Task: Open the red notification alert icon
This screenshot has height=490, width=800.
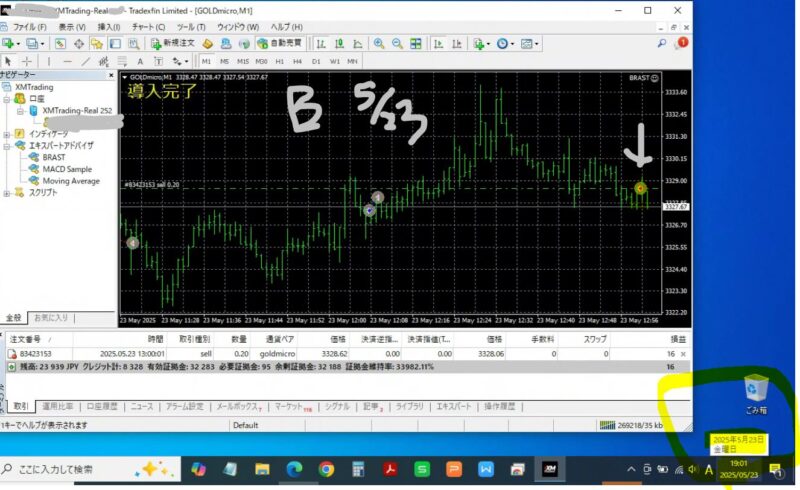Action: [x=682, y=43]
